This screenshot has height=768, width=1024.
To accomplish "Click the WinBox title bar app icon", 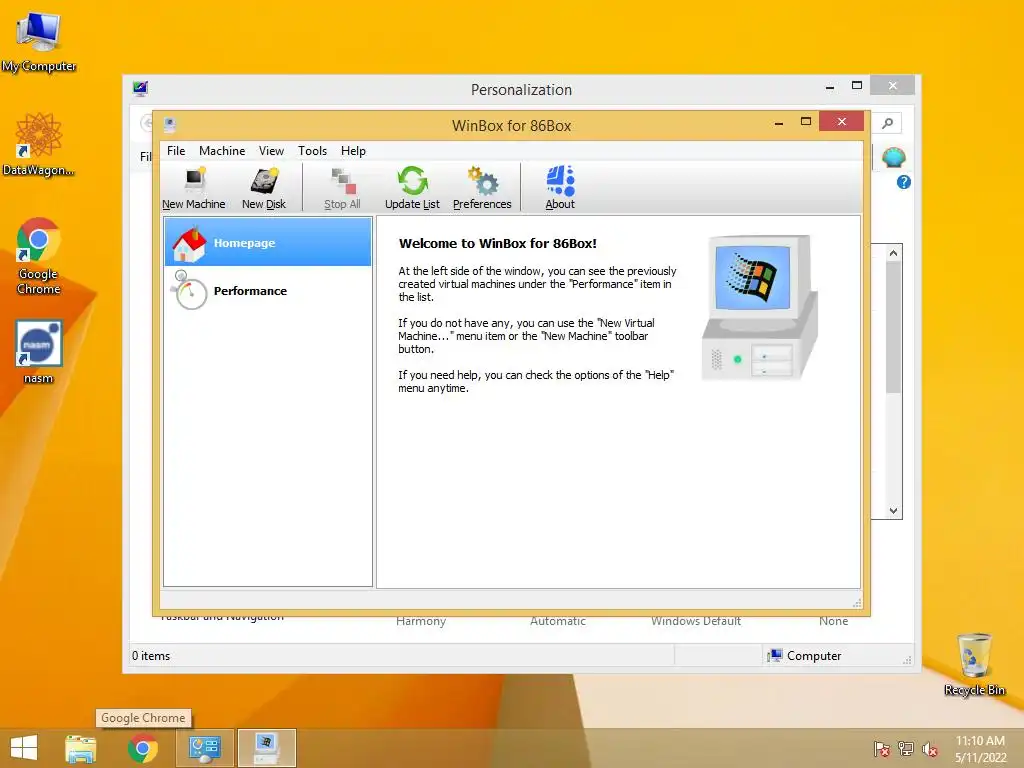I will [x=170, y=124].
